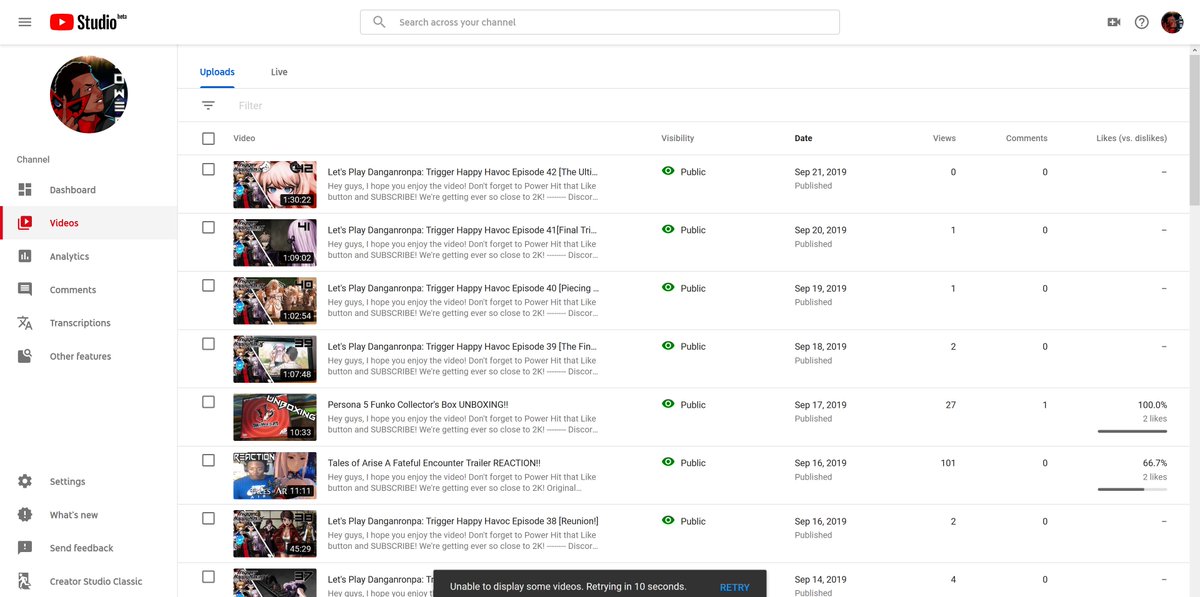1200x597 pixels.
Task: Open the Episode 39 video thumbnail
Action: click(x=275, y=358)
